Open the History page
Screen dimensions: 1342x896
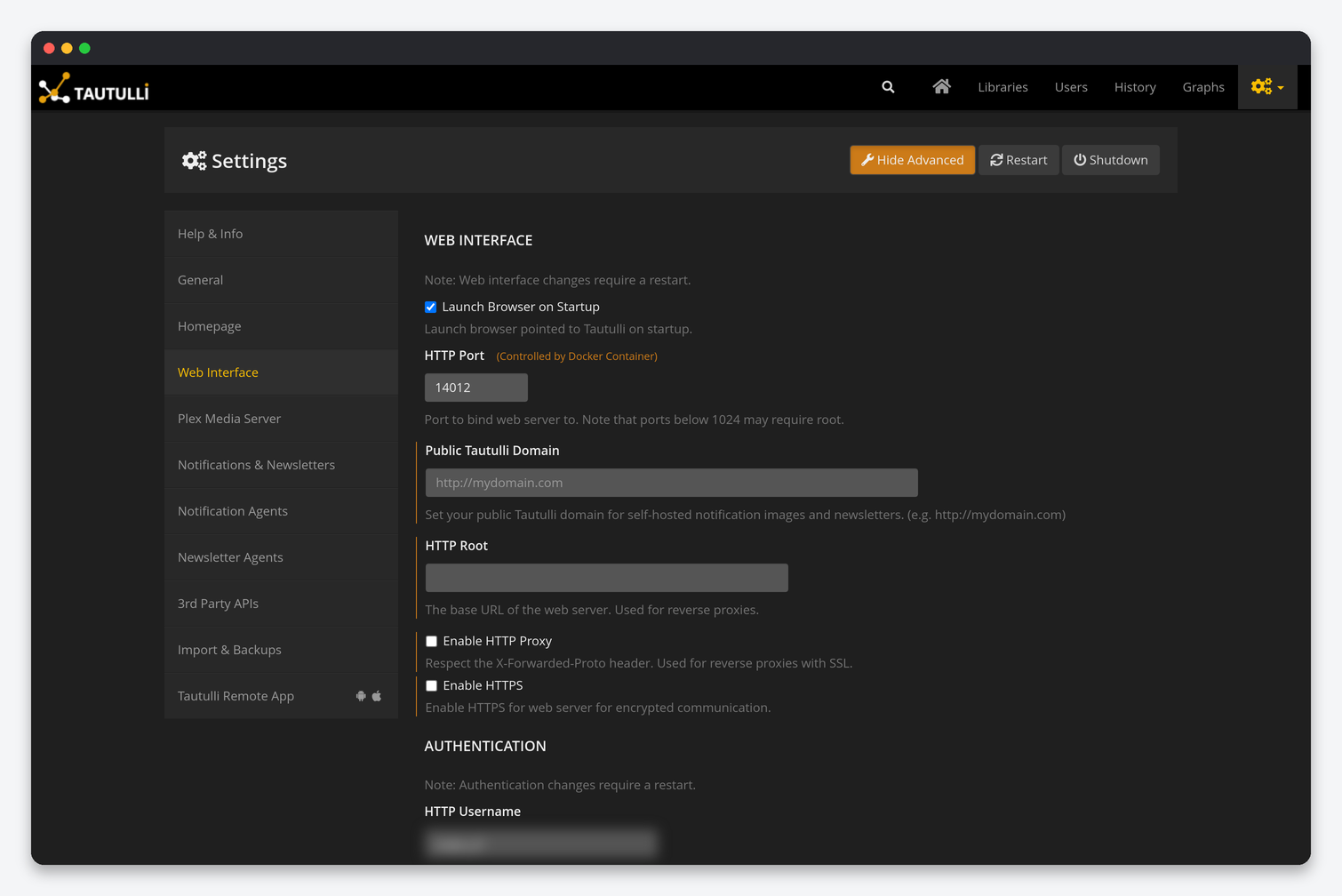[x=1135, y=87]
